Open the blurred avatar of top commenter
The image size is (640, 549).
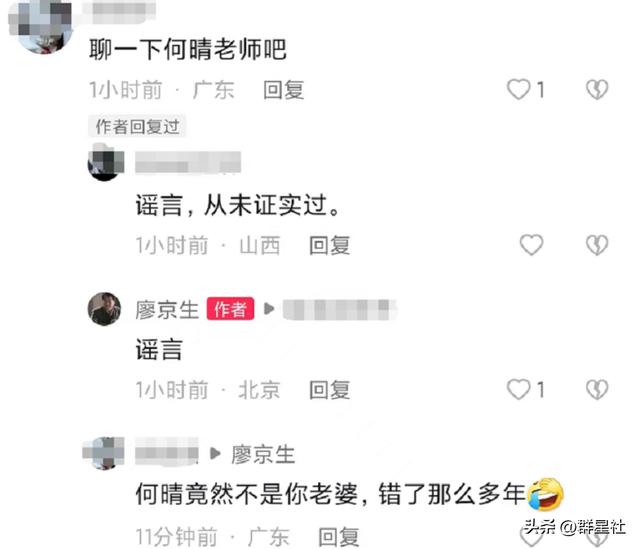click(40, 25)
